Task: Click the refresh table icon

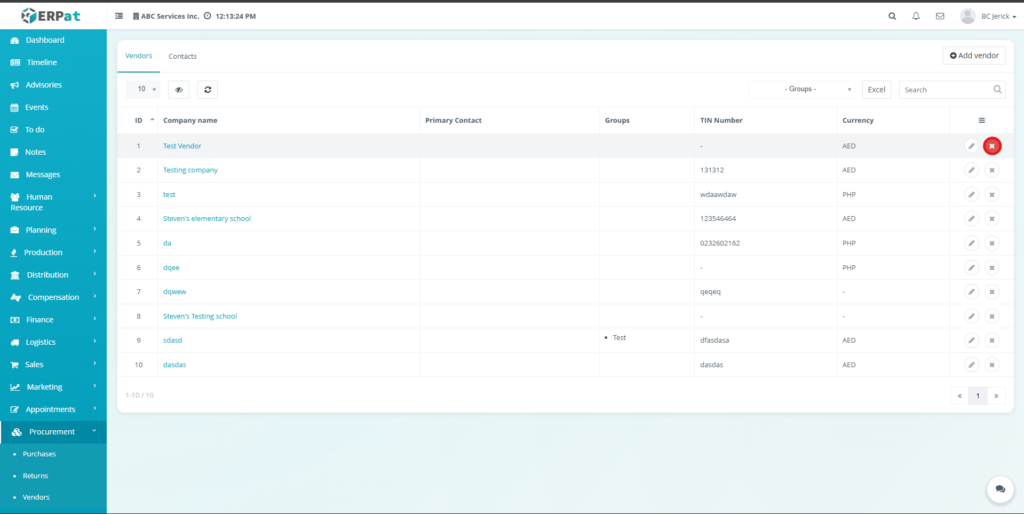Action: pos(207,89)
